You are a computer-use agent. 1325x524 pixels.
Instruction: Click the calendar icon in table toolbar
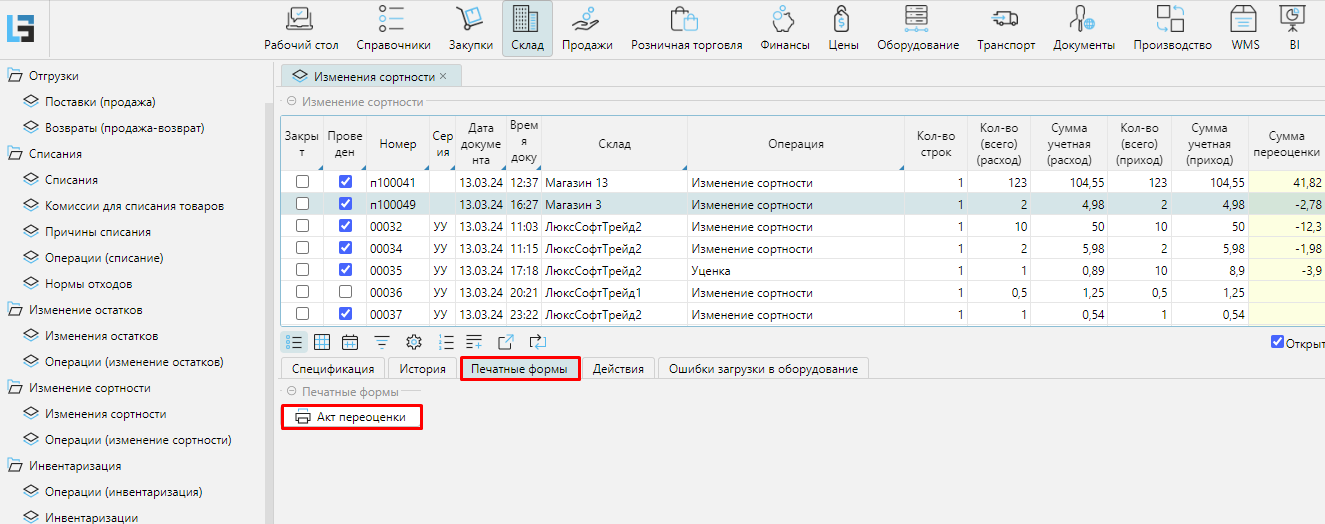pyautogui.click(x=350, y=342)
